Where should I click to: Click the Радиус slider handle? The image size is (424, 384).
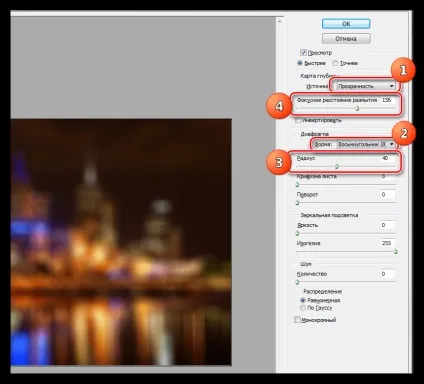(x=337, y=166)
